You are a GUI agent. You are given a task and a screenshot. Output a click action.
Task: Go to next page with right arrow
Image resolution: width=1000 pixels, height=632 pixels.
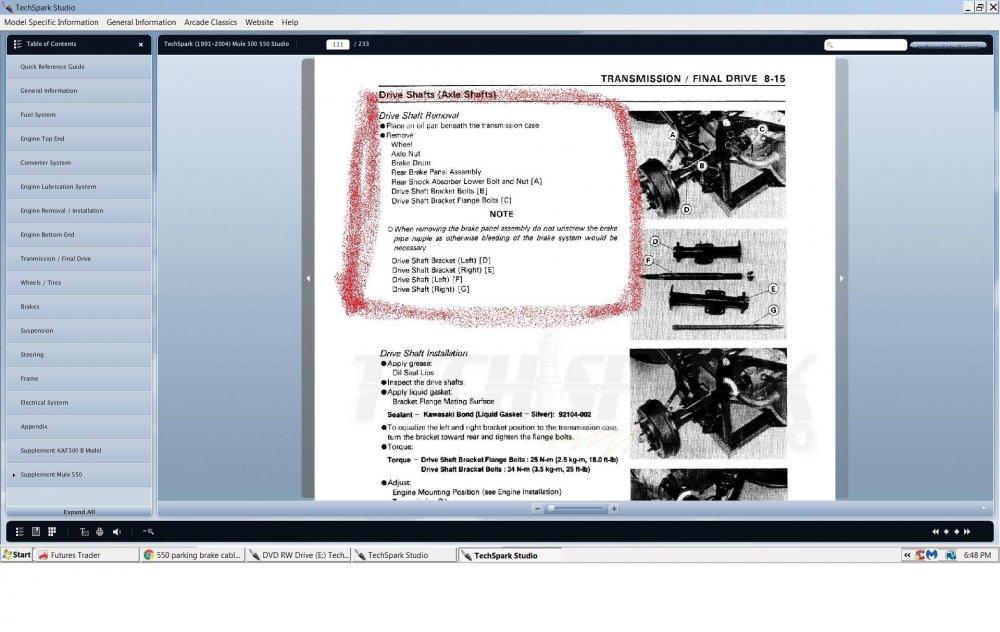pos(841,279)
